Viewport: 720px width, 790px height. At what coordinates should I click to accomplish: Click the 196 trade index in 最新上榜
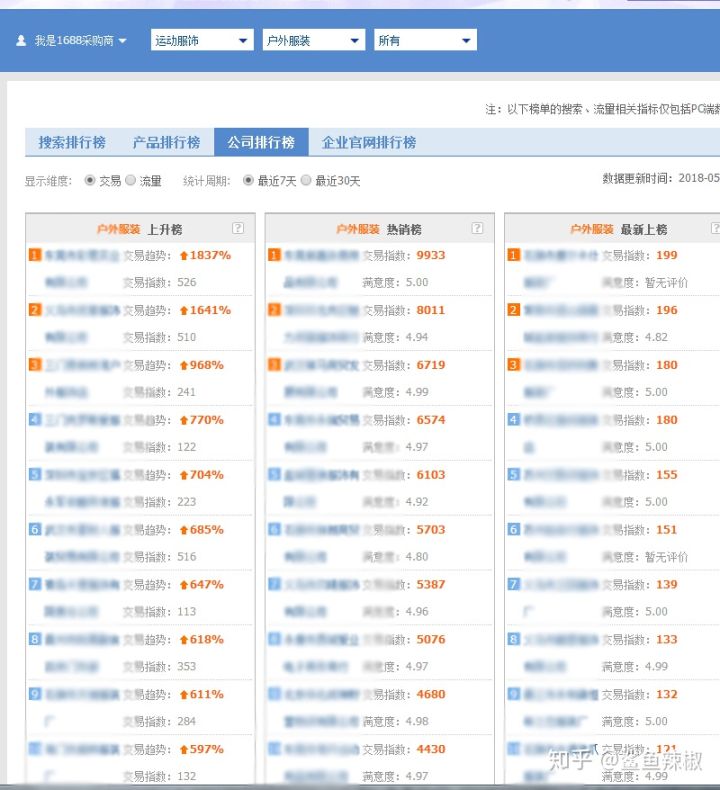point(667,310)
